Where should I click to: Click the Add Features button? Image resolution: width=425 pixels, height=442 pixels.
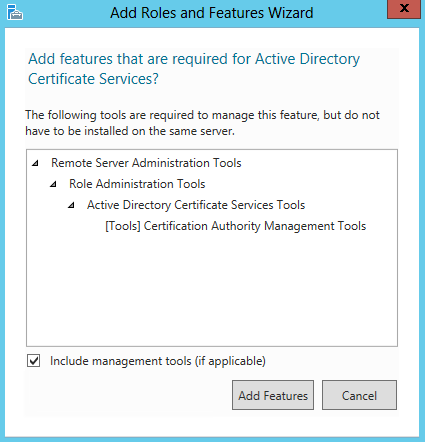273,395
